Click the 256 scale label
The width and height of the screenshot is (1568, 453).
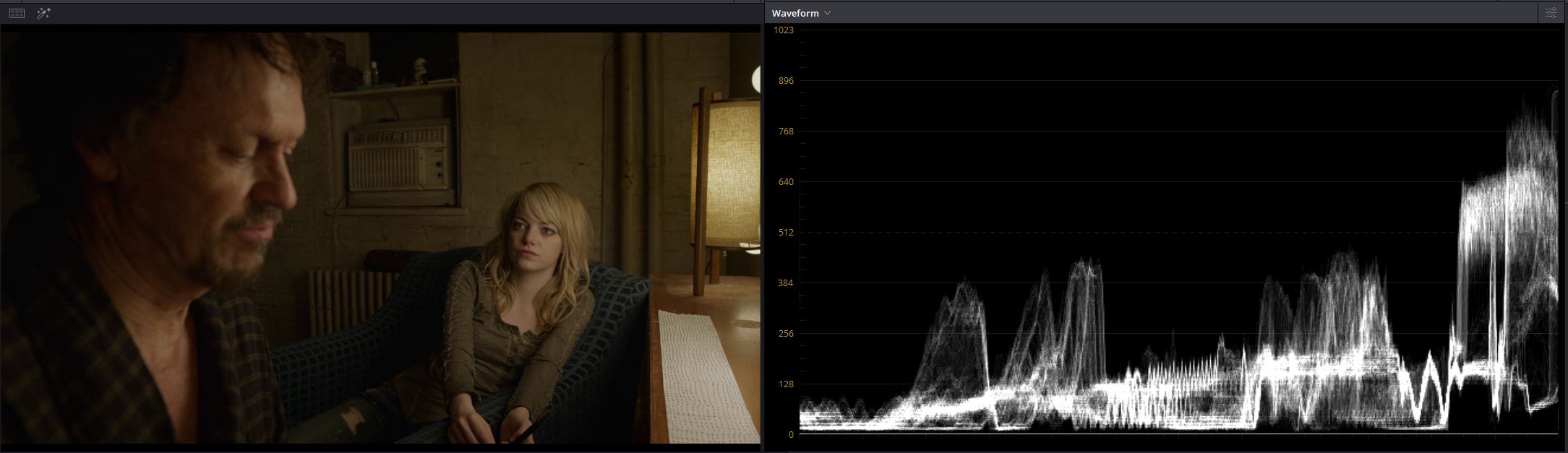click(786, 333)
